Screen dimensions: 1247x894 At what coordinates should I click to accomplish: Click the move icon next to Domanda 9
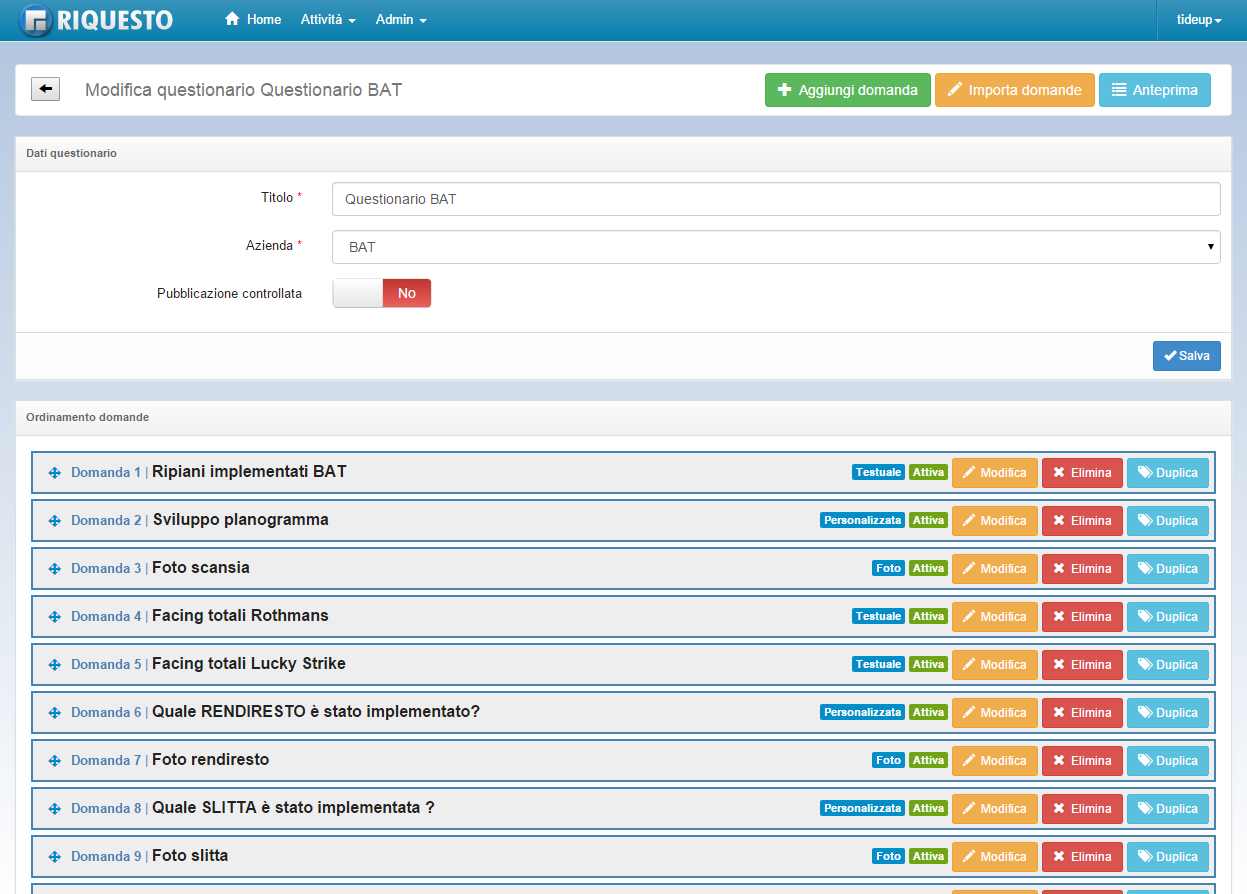point(55,857)
